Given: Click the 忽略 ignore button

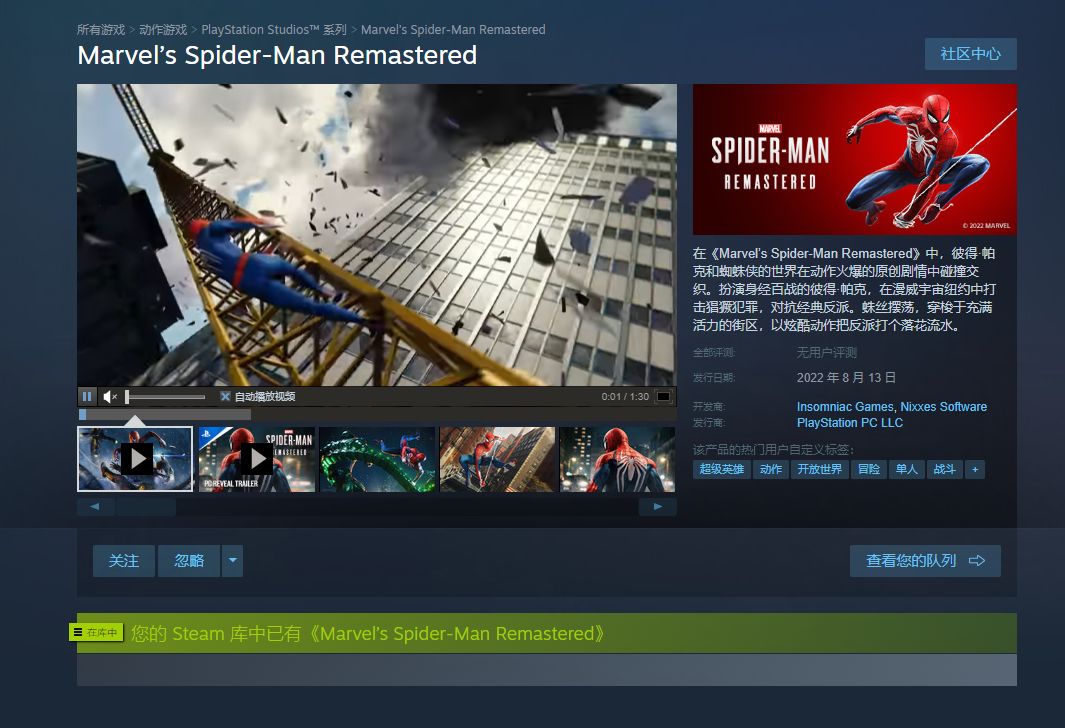Looking at the screenshot, I should click(189, 561).
